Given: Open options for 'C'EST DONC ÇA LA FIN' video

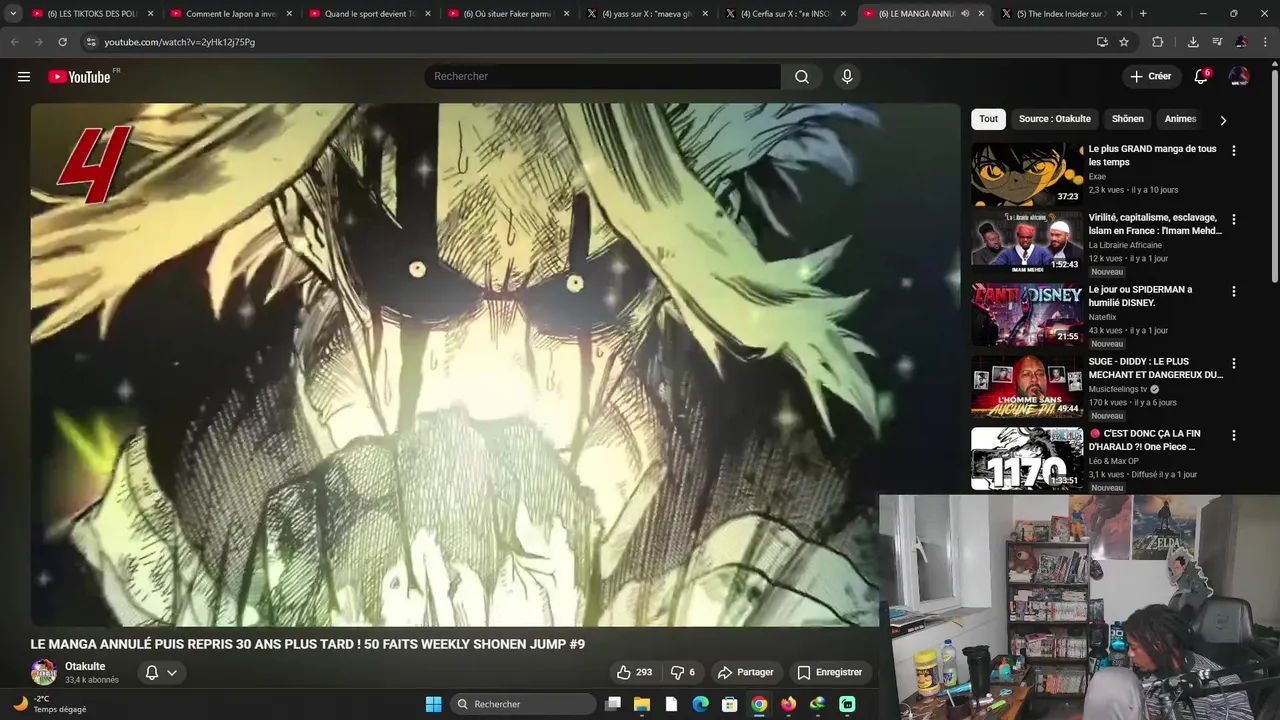Looking at the screenshot, I should coord(1233,435).
